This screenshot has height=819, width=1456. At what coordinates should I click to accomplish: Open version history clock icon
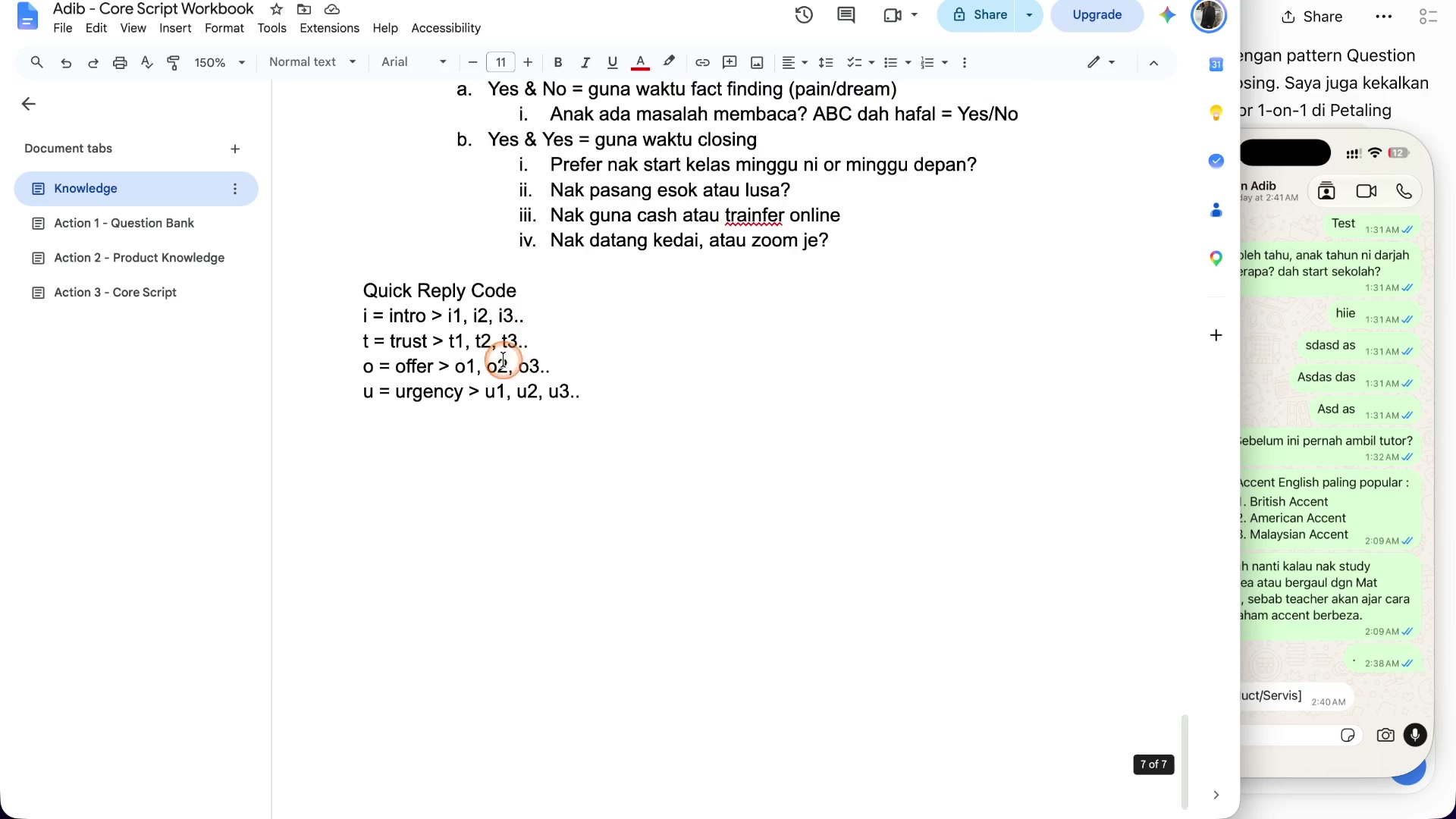click(804, 15)
